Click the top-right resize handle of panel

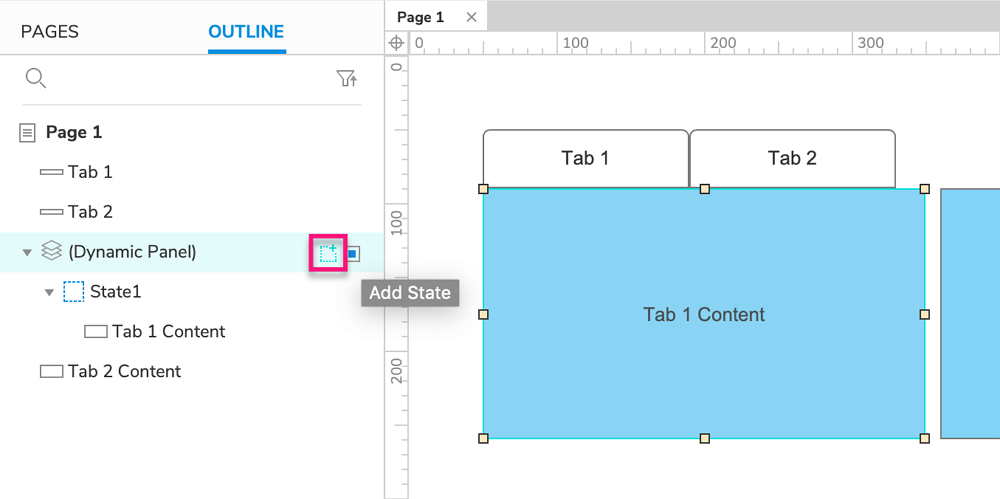pyautogui.click(x=925, y=189)
